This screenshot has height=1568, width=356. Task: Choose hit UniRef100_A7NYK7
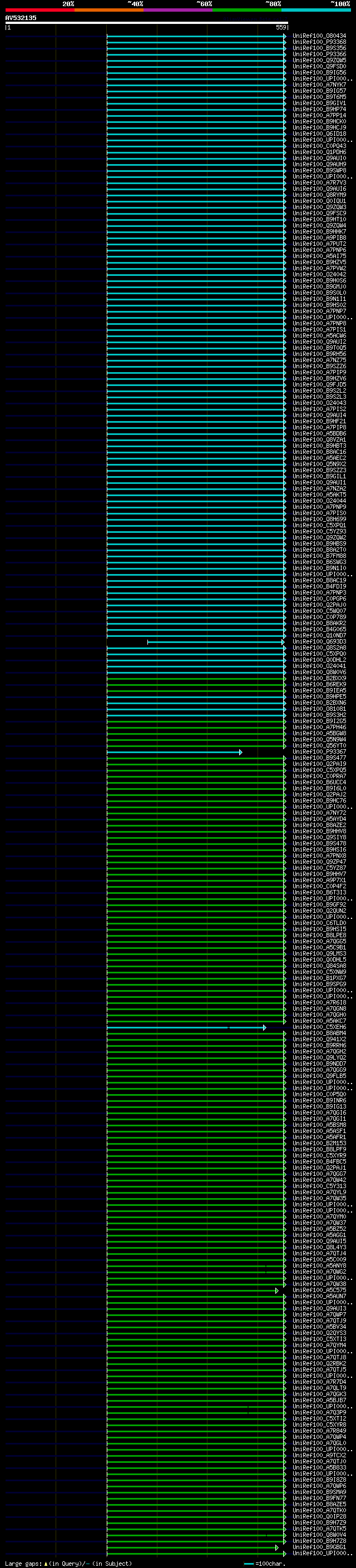click(x=319, y=85)
